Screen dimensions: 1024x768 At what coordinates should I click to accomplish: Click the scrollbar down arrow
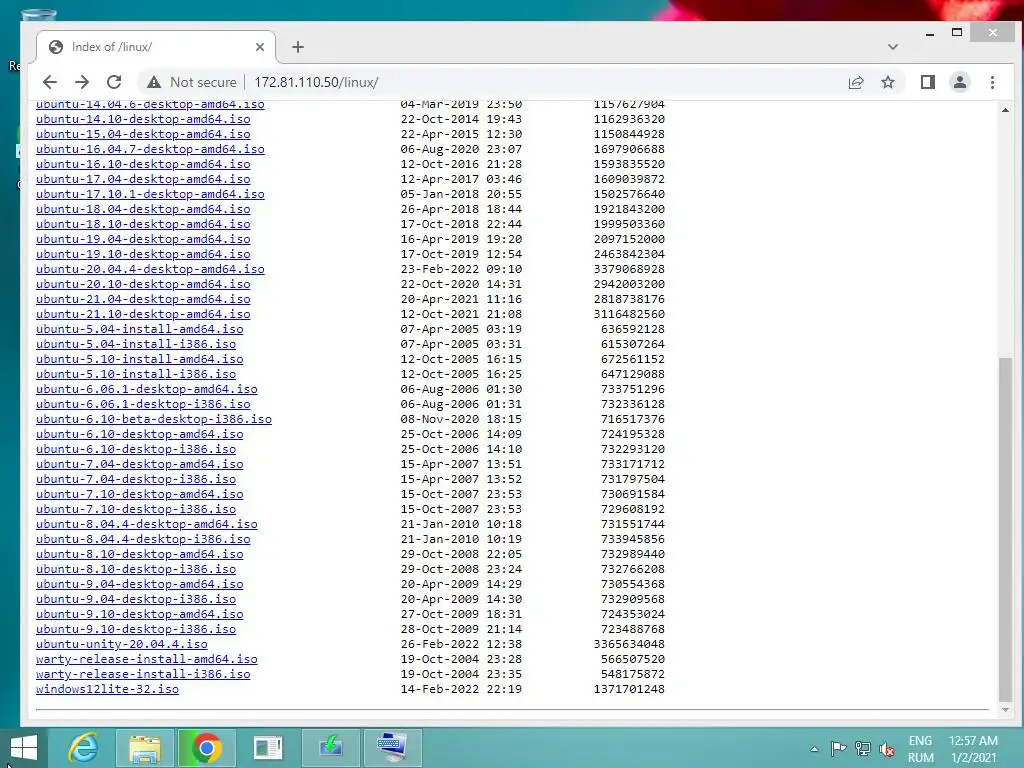1005,709
